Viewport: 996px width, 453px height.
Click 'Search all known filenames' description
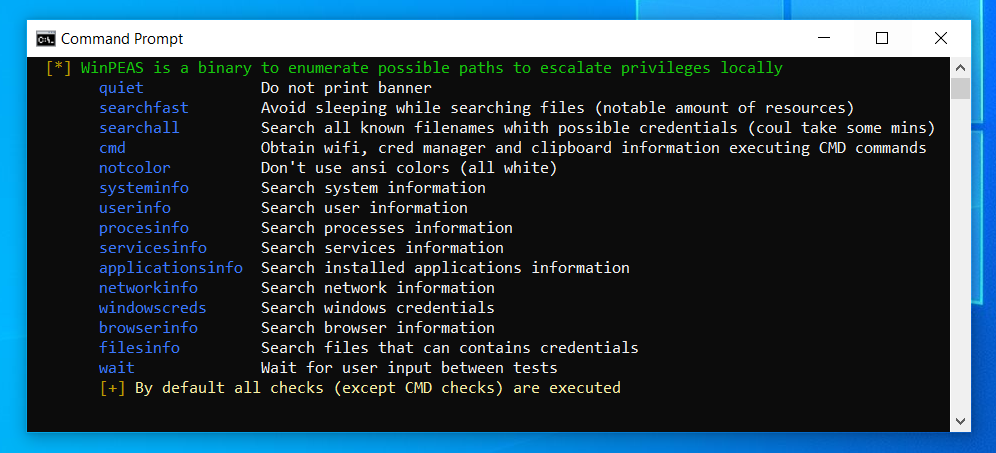point(598,128)
